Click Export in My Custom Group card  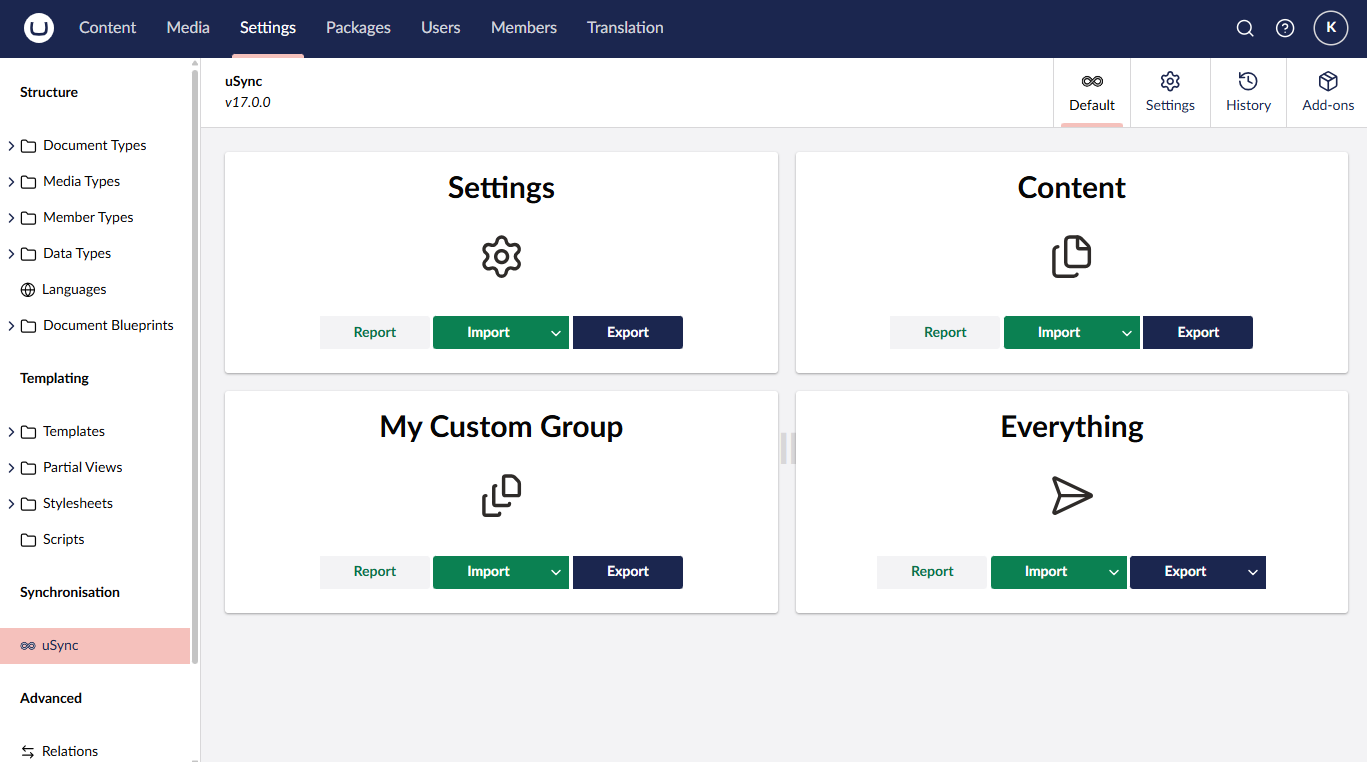click(628, 572)
